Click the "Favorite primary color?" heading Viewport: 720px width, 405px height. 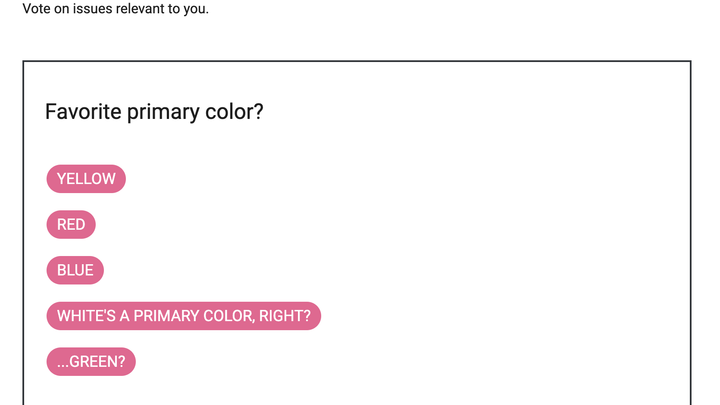click(154, 112)
